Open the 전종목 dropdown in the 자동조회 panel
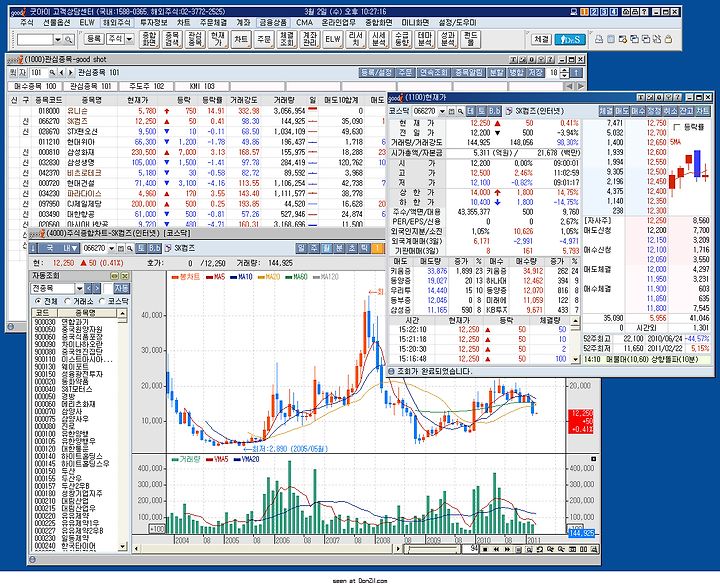Image resolution: width=720 pixels, height=588 pixels. tap(79, 288)
